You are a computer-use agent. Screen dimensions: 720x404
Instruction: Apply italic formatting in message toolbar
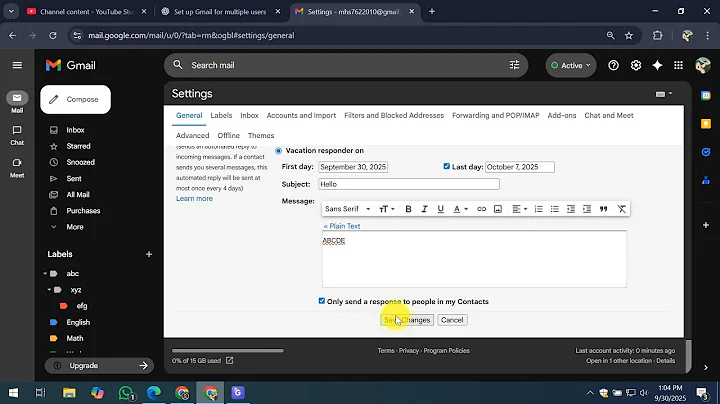click(x=424, y=209)
